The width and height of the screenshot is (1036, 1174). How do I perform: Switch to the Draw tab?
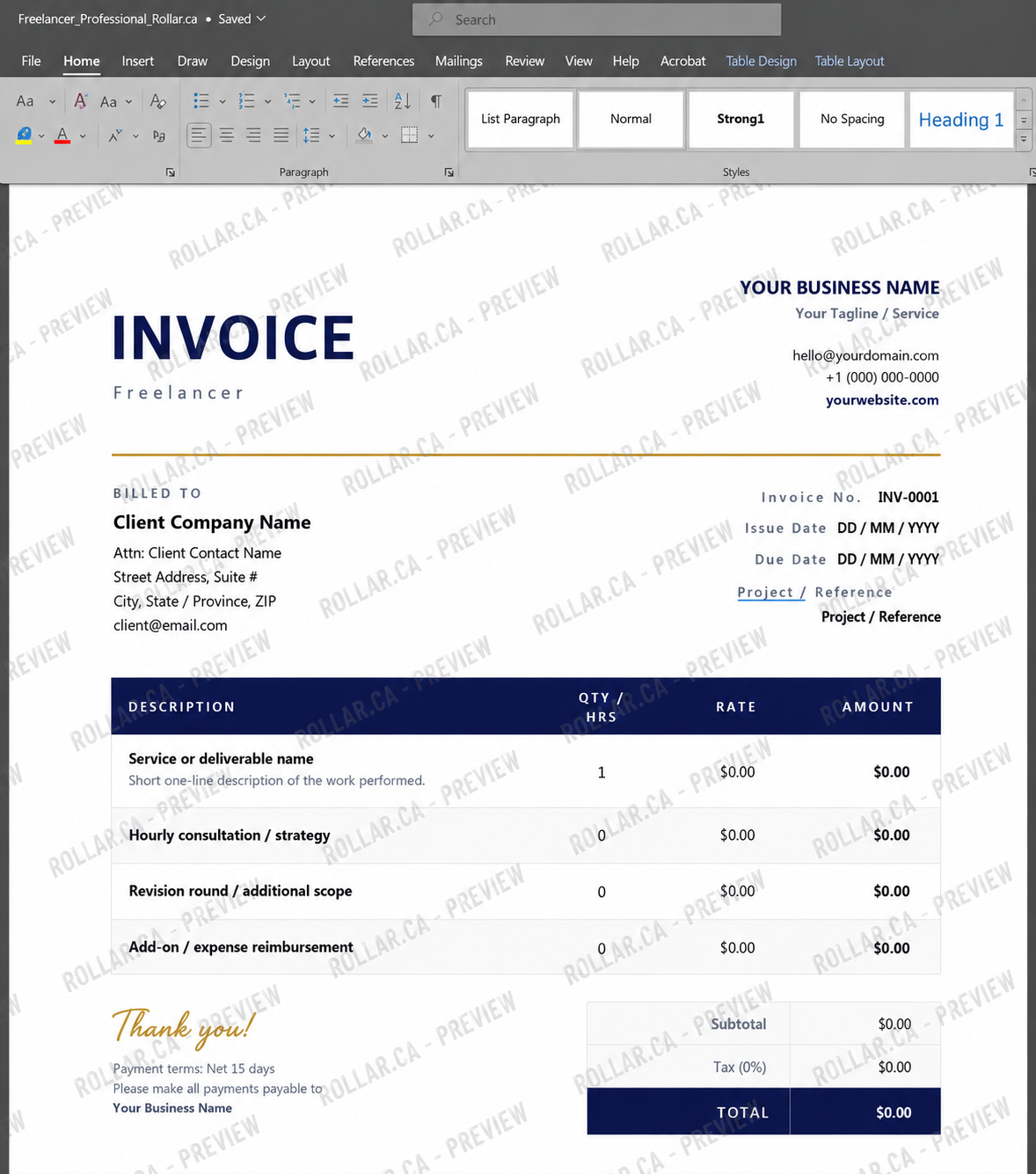192,61
